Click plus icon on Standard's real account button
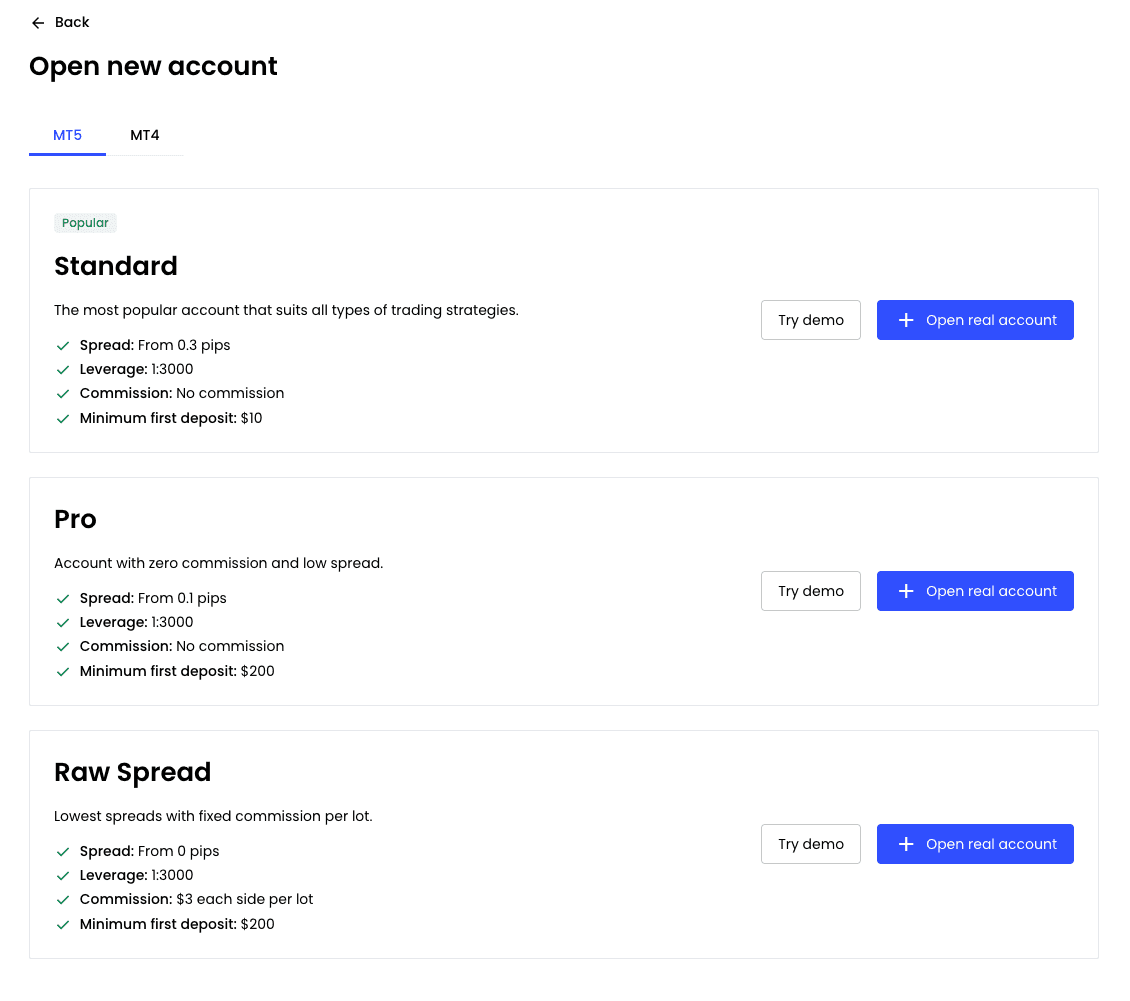 906,320
